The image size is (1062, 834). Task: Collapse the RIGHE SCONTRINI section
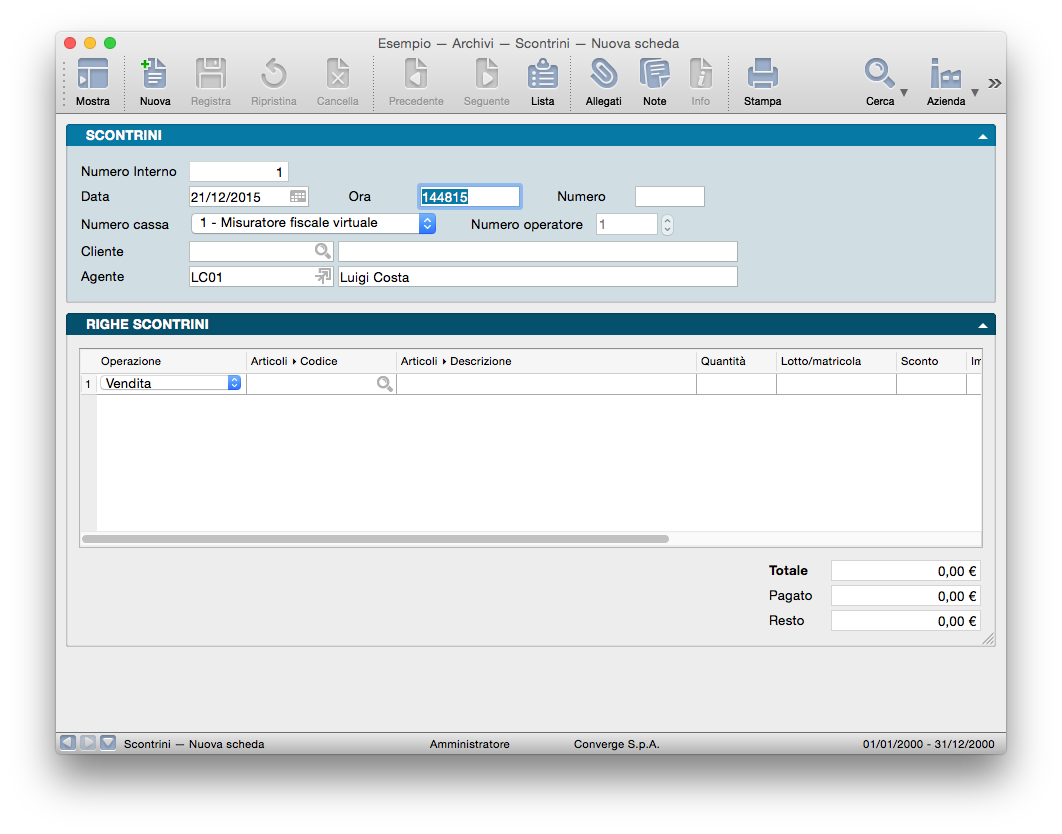[x=982, y=325]
